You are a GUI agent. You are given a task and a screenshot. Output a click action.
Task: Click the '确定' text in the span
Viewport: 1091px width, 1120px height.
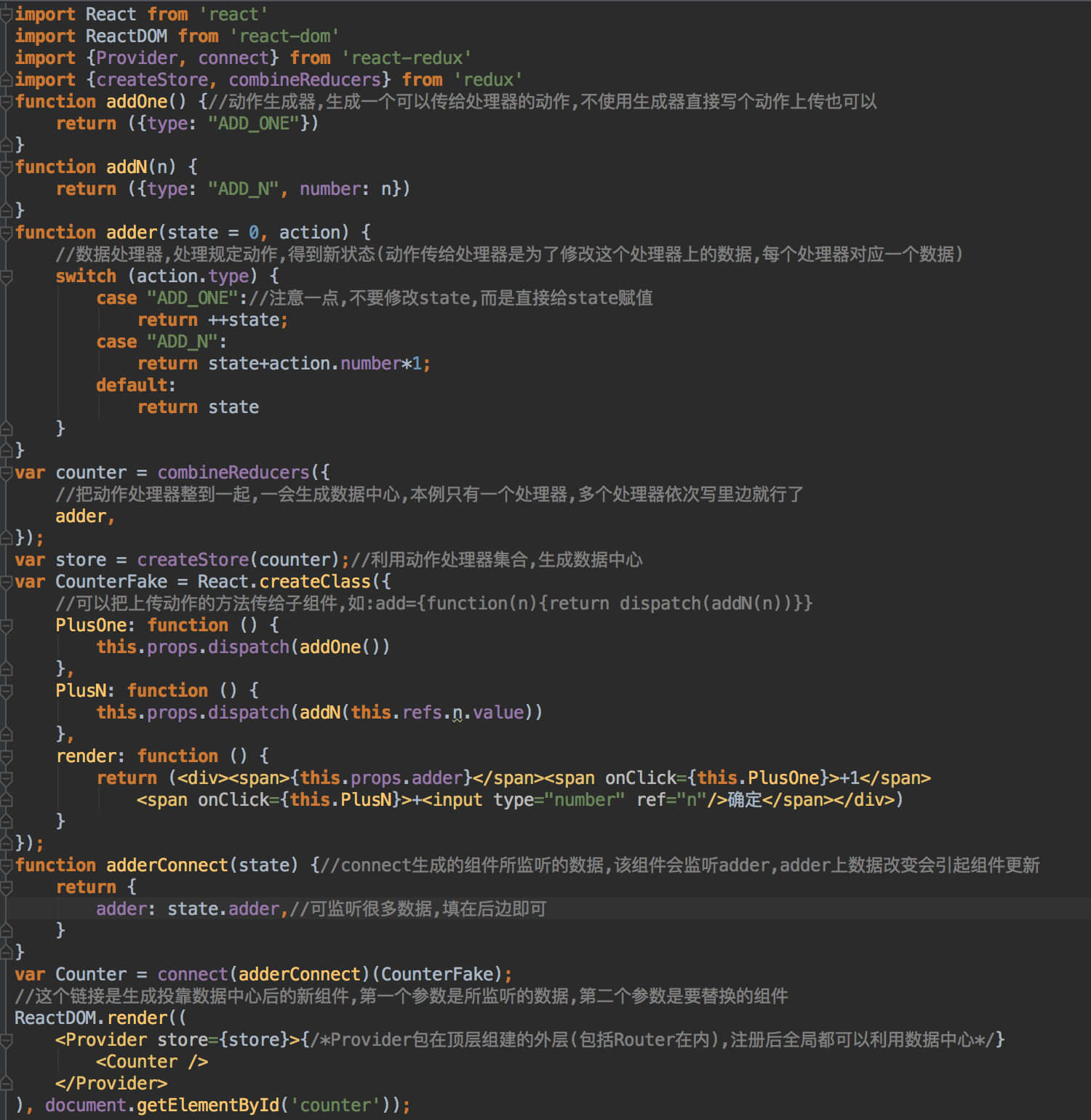(745, 800)
